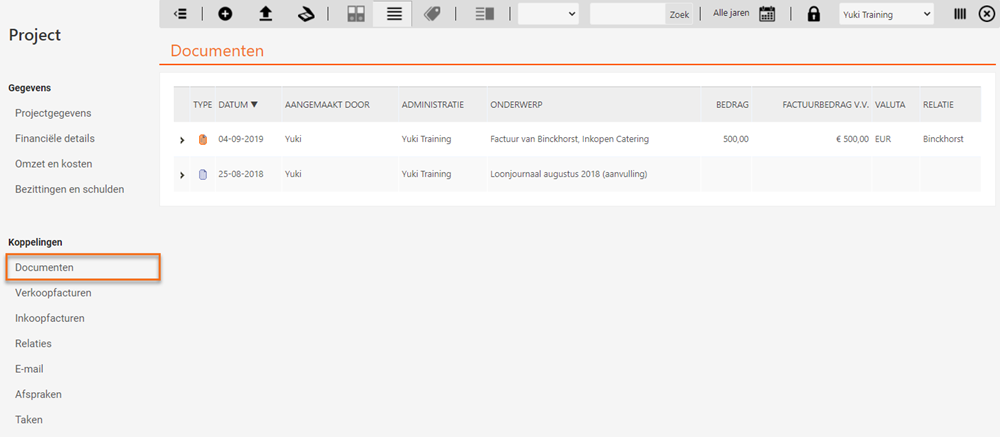Click subject 'Loonjournaal augustus 2018 (aanvulling)'
The height and width of the screenshot is (438, 1000).
(569, 173)
